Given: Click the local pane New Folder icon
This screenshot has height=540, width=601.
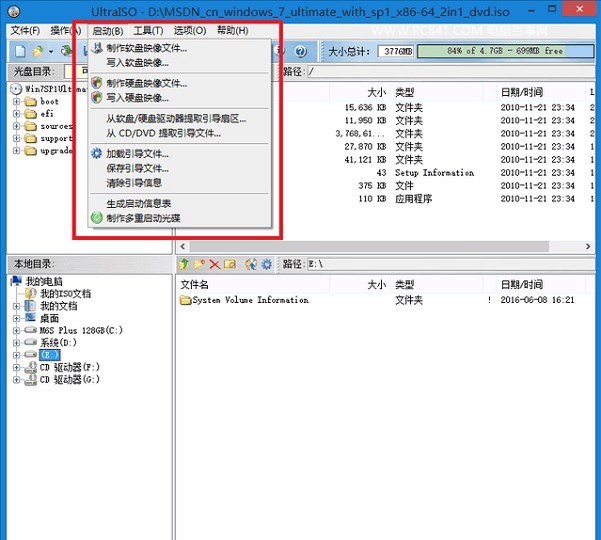Looking at the screenshot, I should coord(199,264).
